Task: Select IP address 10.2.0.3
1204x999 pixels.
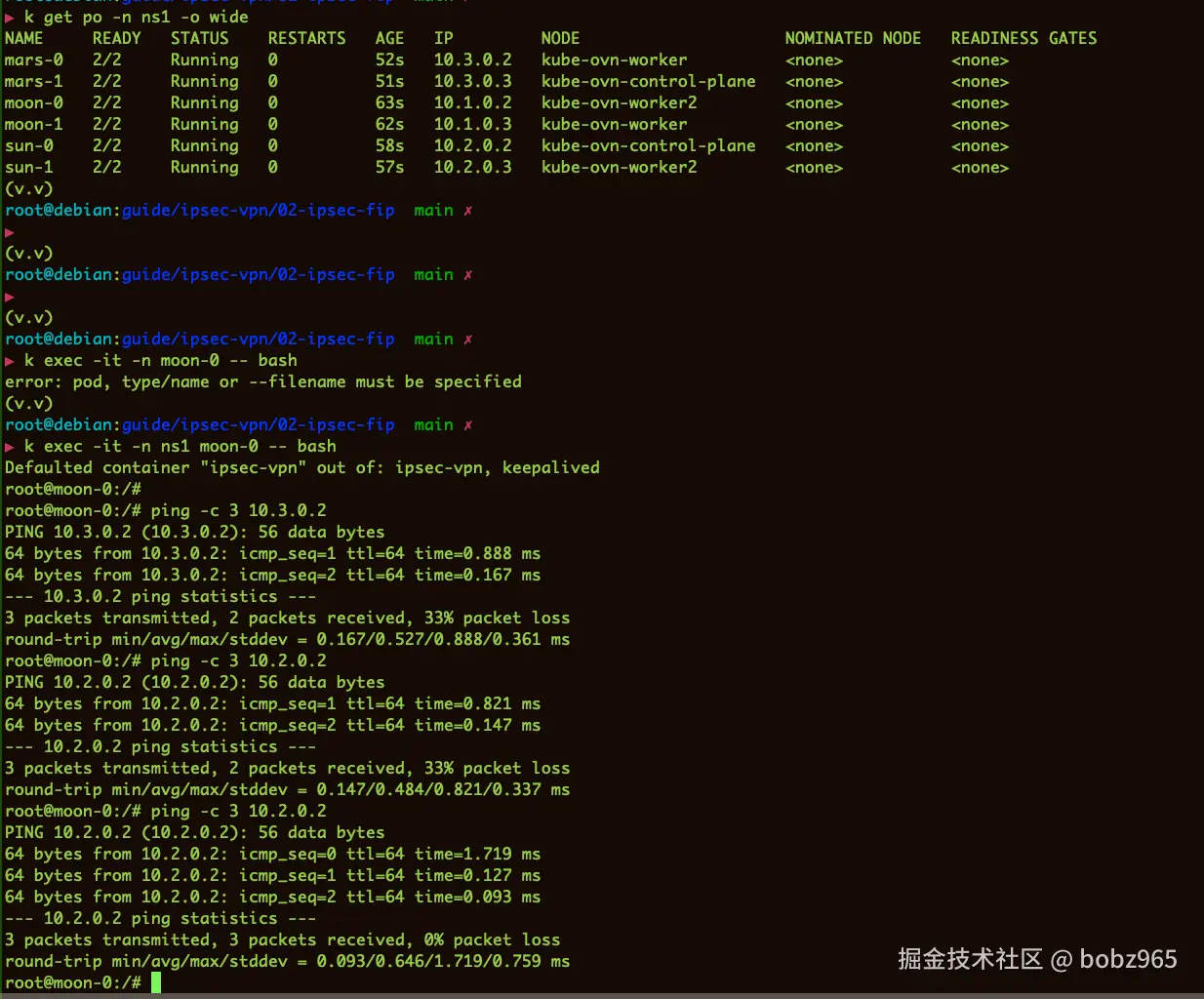Action: point(473,167)
